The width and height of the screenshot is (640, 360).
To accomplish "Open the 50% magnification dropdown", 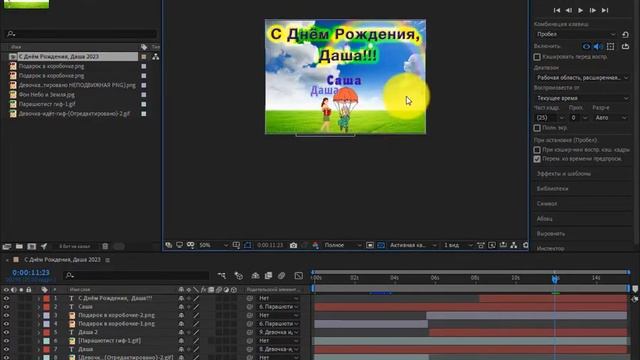I will tap(213, 245).
